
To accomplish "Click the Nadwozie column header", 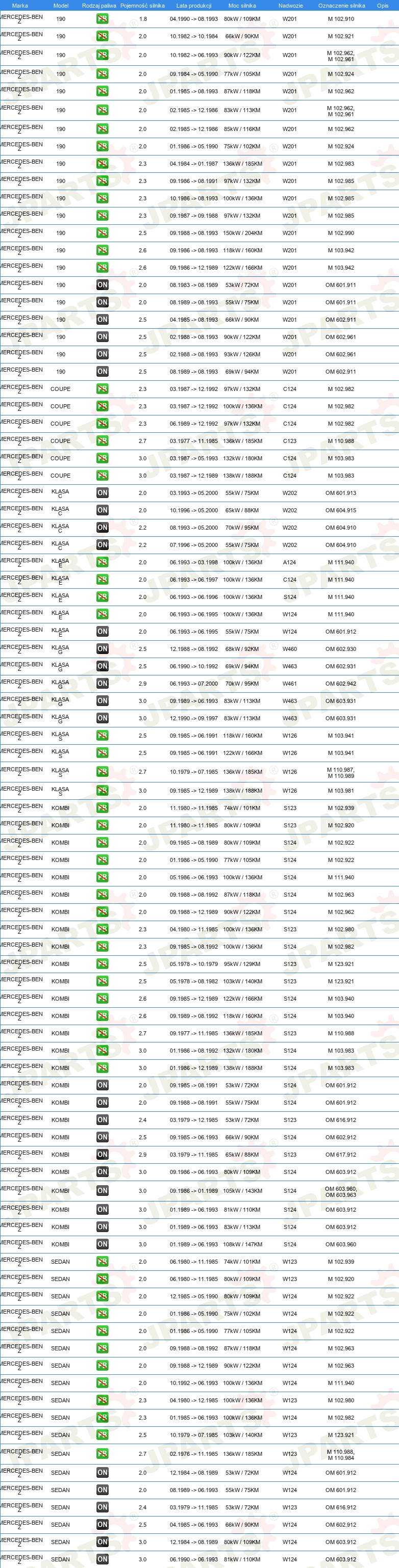I will [290, 6].
